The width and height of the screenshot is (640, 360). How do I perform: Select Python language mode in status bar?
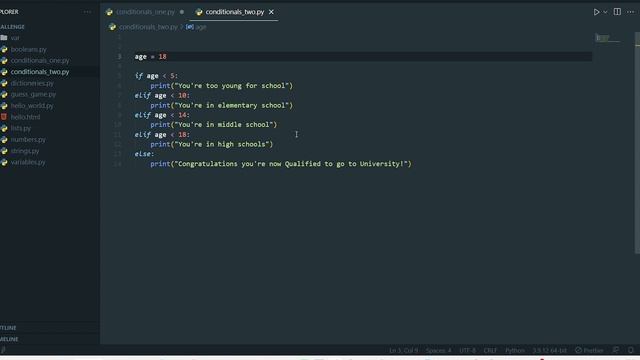tap(515, 350)
